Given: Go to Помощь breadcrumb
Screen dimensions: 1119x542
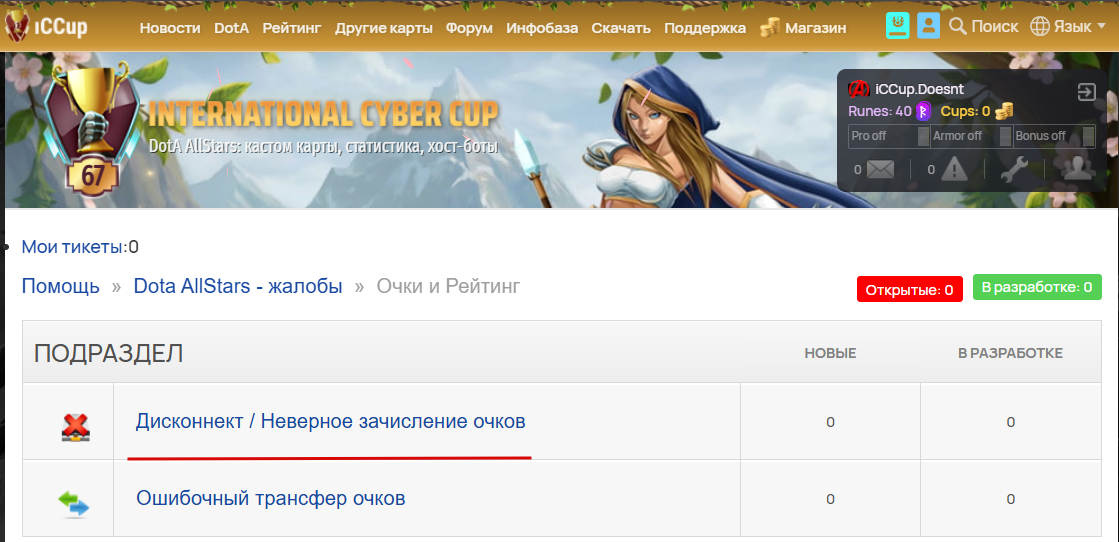Looking at the screenshot, I should pyautogui.click(x=61, y=287).
